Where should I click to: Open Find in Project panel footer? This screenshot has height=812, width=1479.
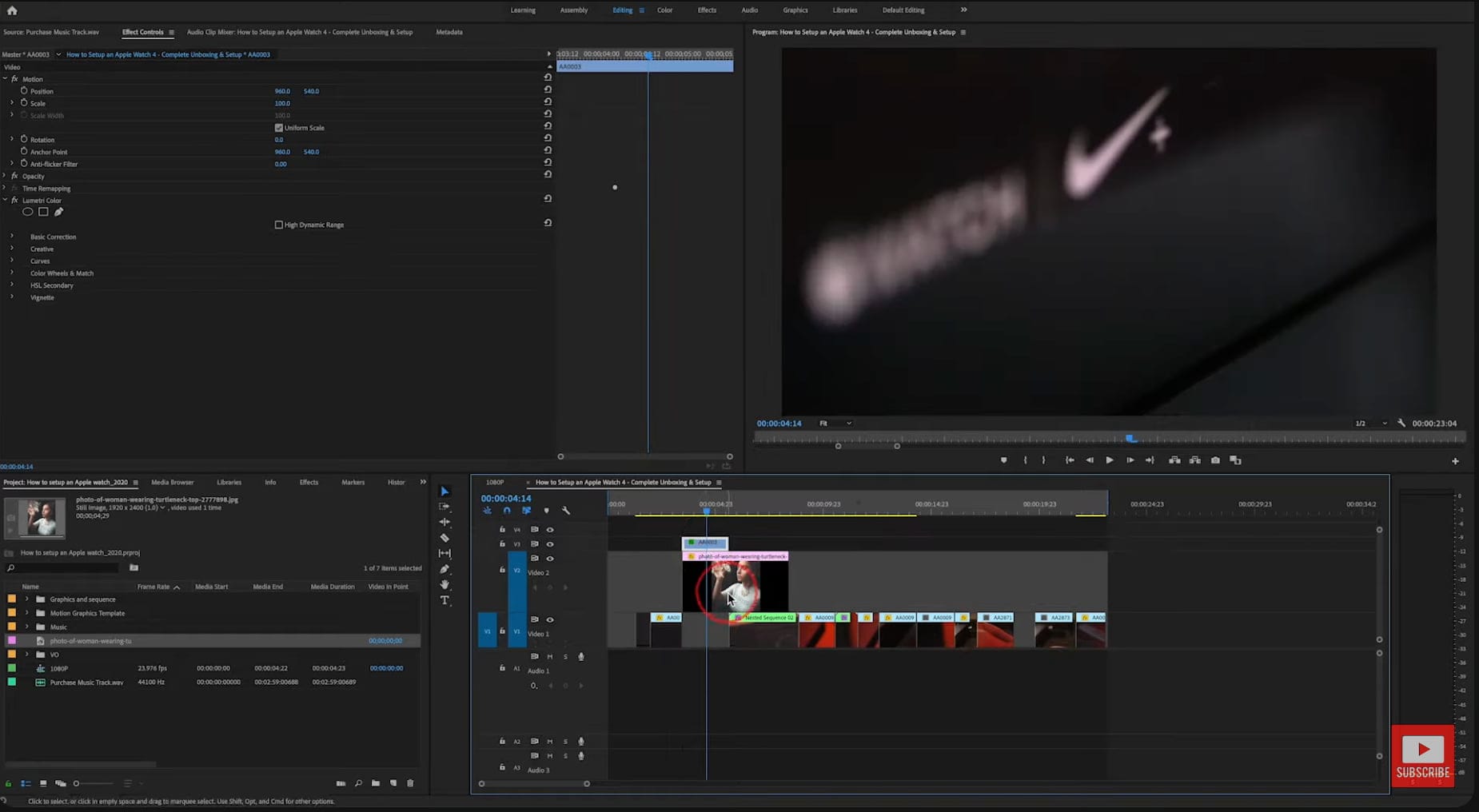click(358, 783)
